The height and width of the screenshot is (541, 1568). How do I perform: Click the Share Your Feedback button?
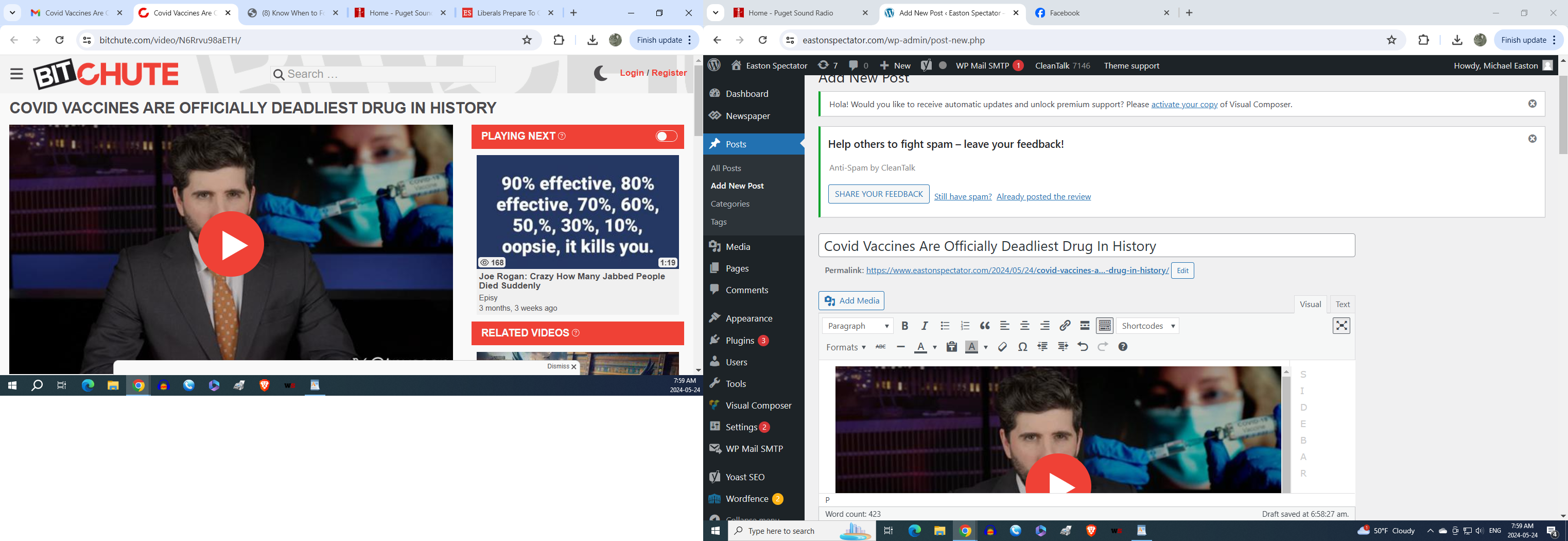[878, 194]
